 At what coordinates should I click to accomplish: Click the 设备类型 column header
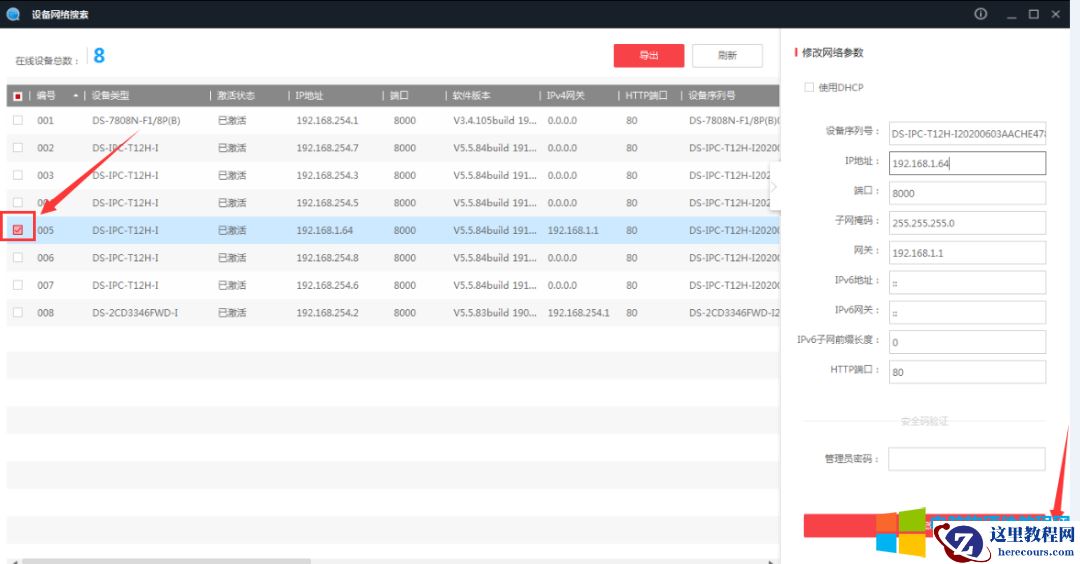click(x=111, y=96)
